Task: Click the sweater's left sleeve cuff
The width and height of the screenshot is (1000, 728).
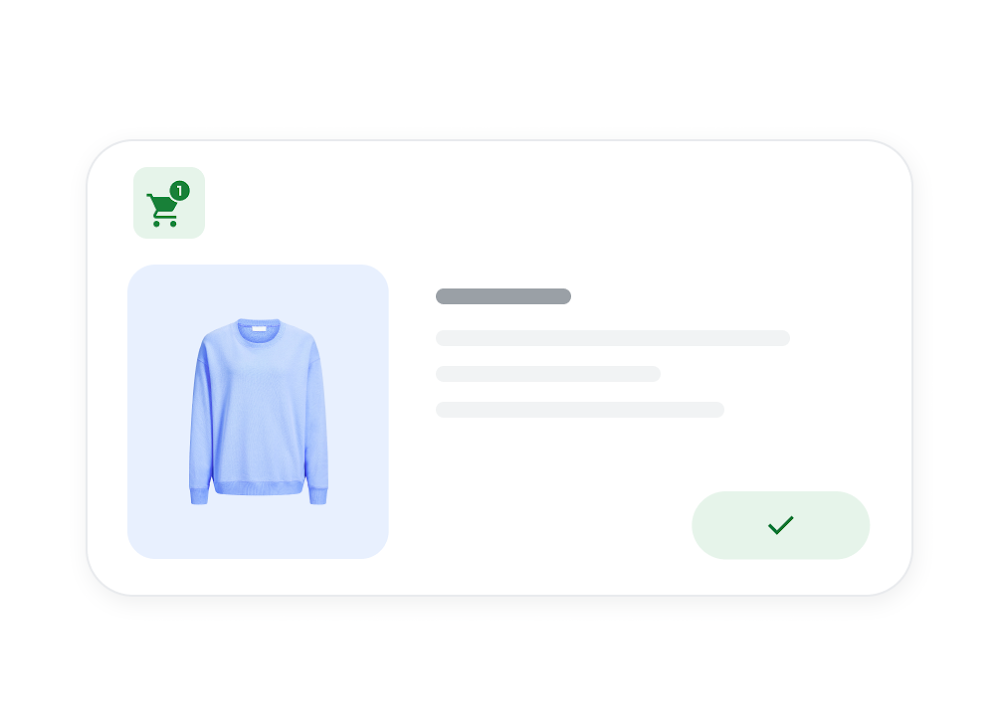Action: tap(199, 495)
